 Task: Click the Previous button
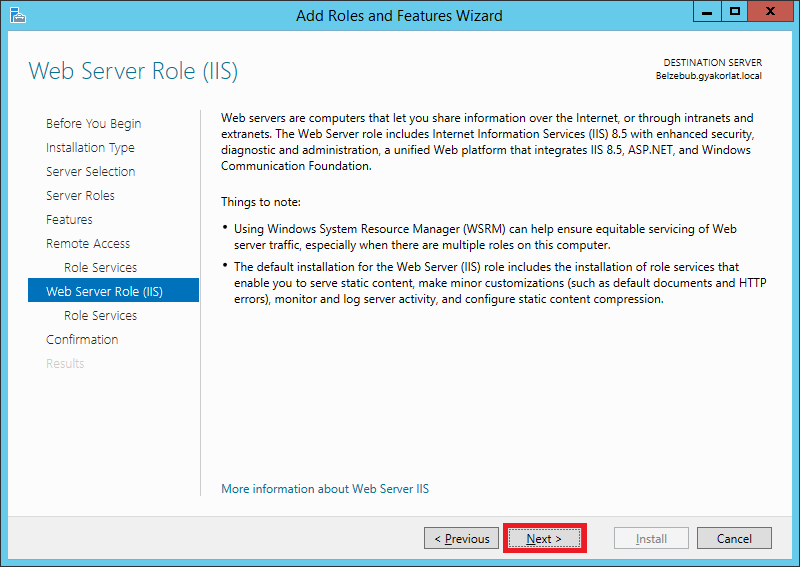click(461, 538)
